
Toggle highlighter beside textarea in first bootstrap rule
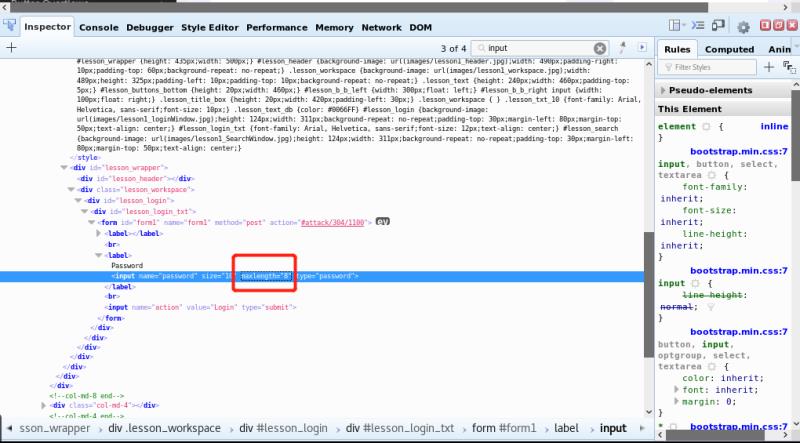pos(712,175)
